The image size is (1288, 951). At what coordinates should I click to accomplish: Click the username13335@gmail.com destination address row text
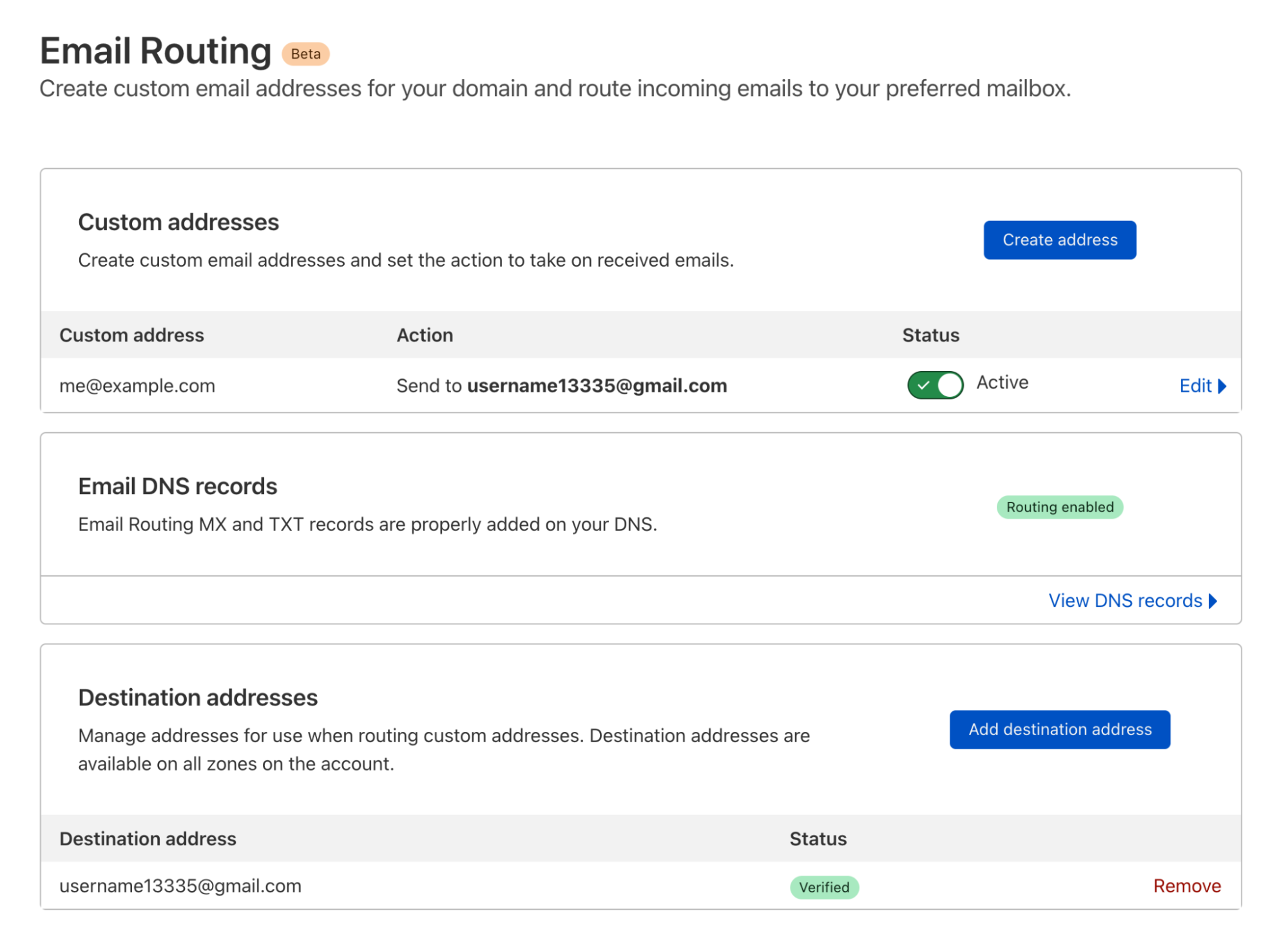click(x=180, y=885)
